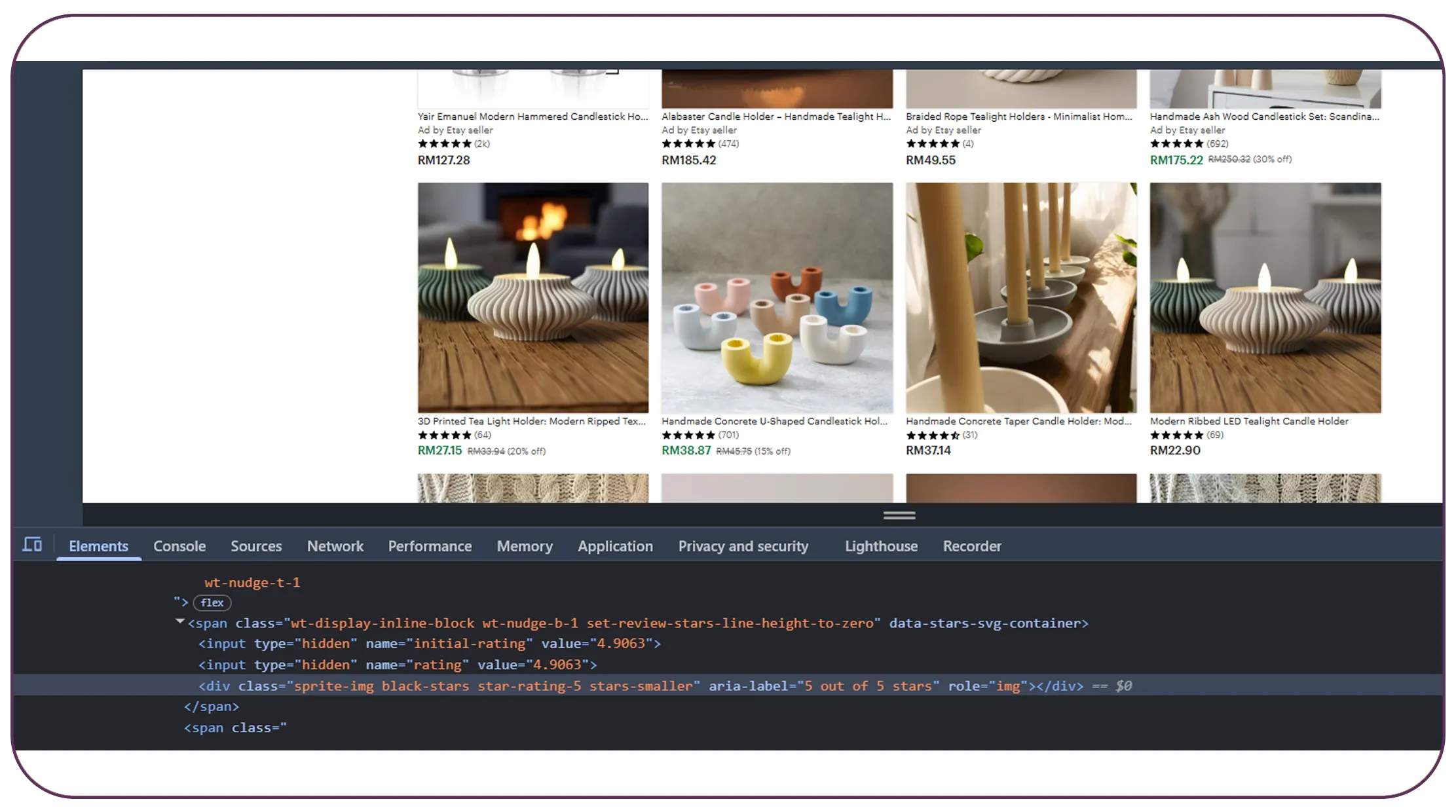Open the Recorder panel
1456x812 pixels.
point(972,545)
